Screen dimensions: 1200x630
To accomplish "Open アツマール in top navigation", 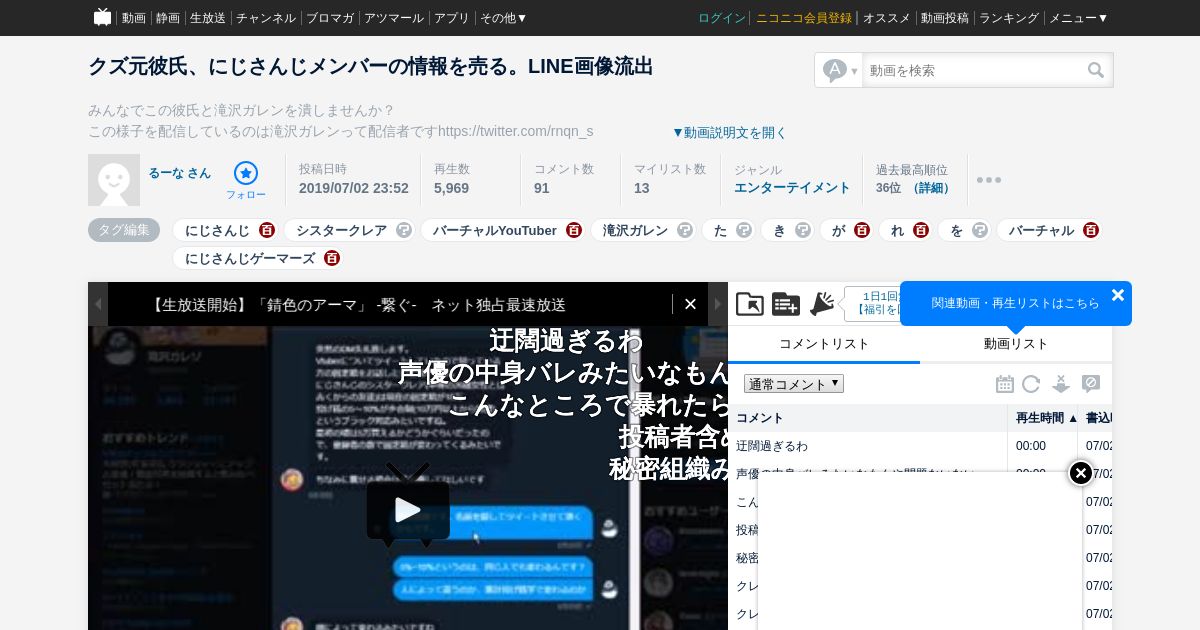I will point(394,18).
